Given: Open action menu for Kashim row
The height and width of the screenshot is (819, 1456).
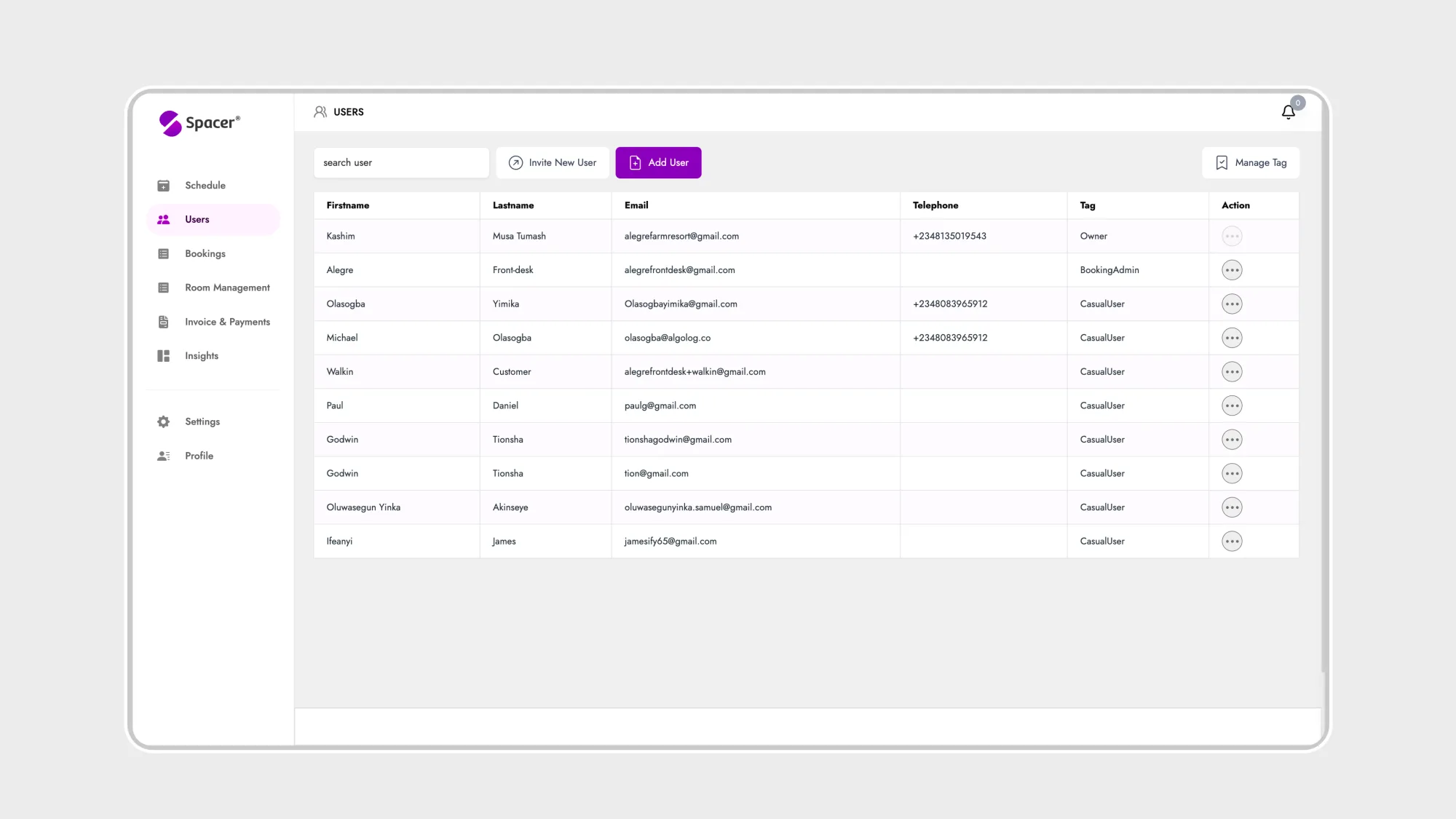Looking at the screenshot, I should coord(1232,236).
